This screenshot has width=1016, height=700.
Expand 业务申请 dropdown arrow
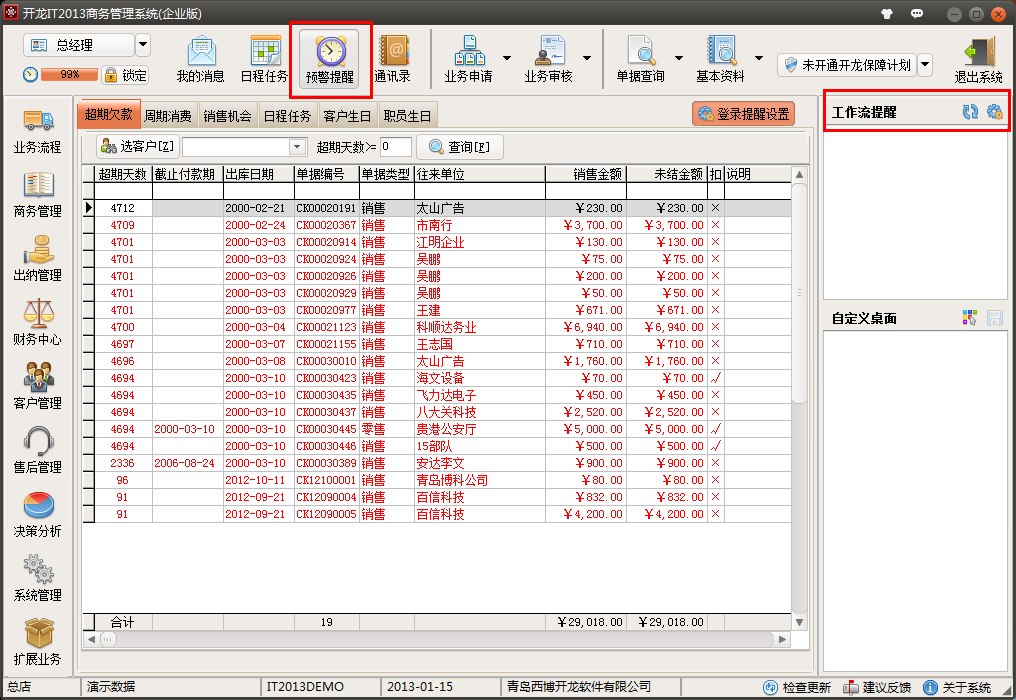pyautogui.click(x=507, y=58)
